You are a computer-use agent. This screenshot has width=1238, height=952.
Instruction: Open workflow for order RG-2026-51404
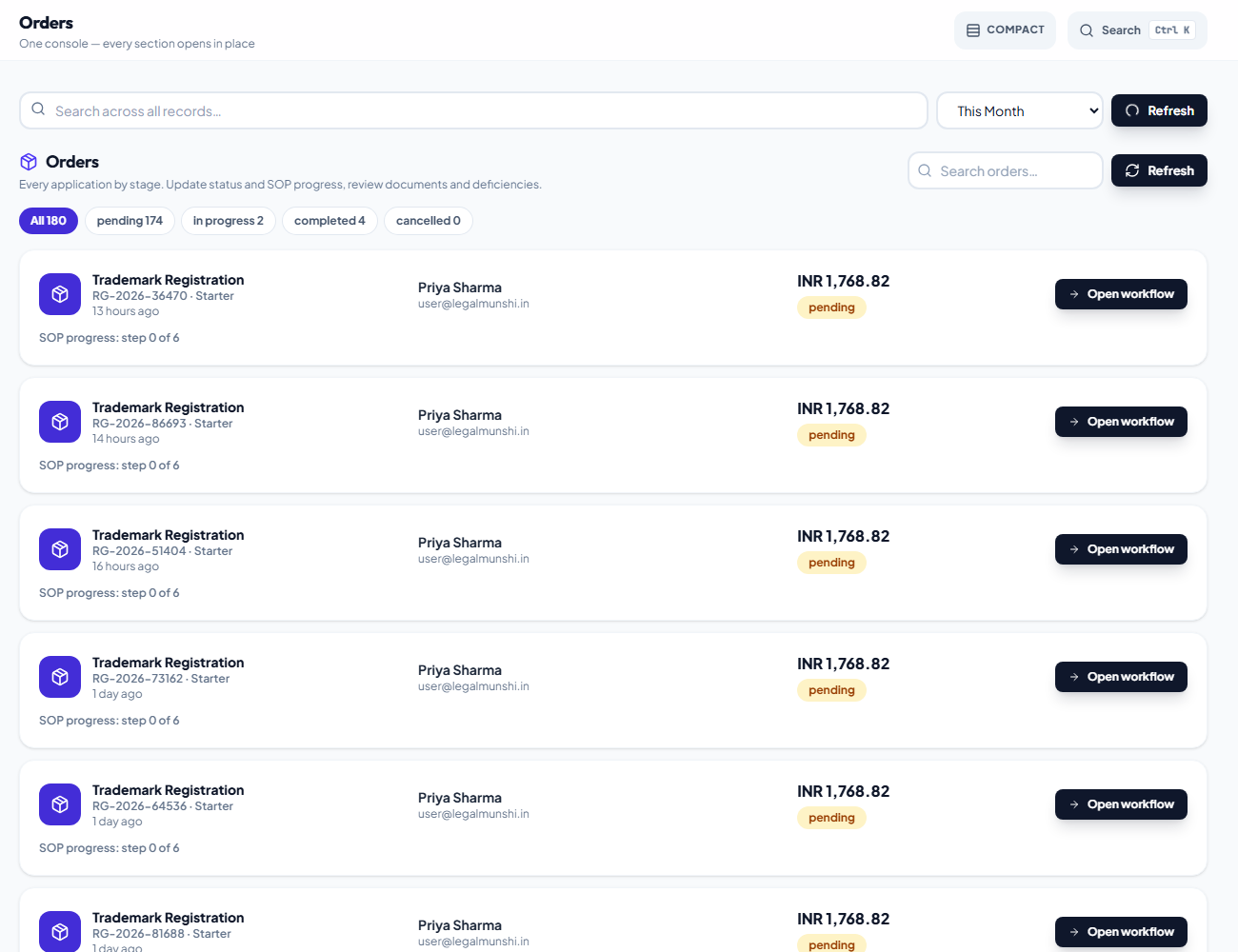(1121, 549)
